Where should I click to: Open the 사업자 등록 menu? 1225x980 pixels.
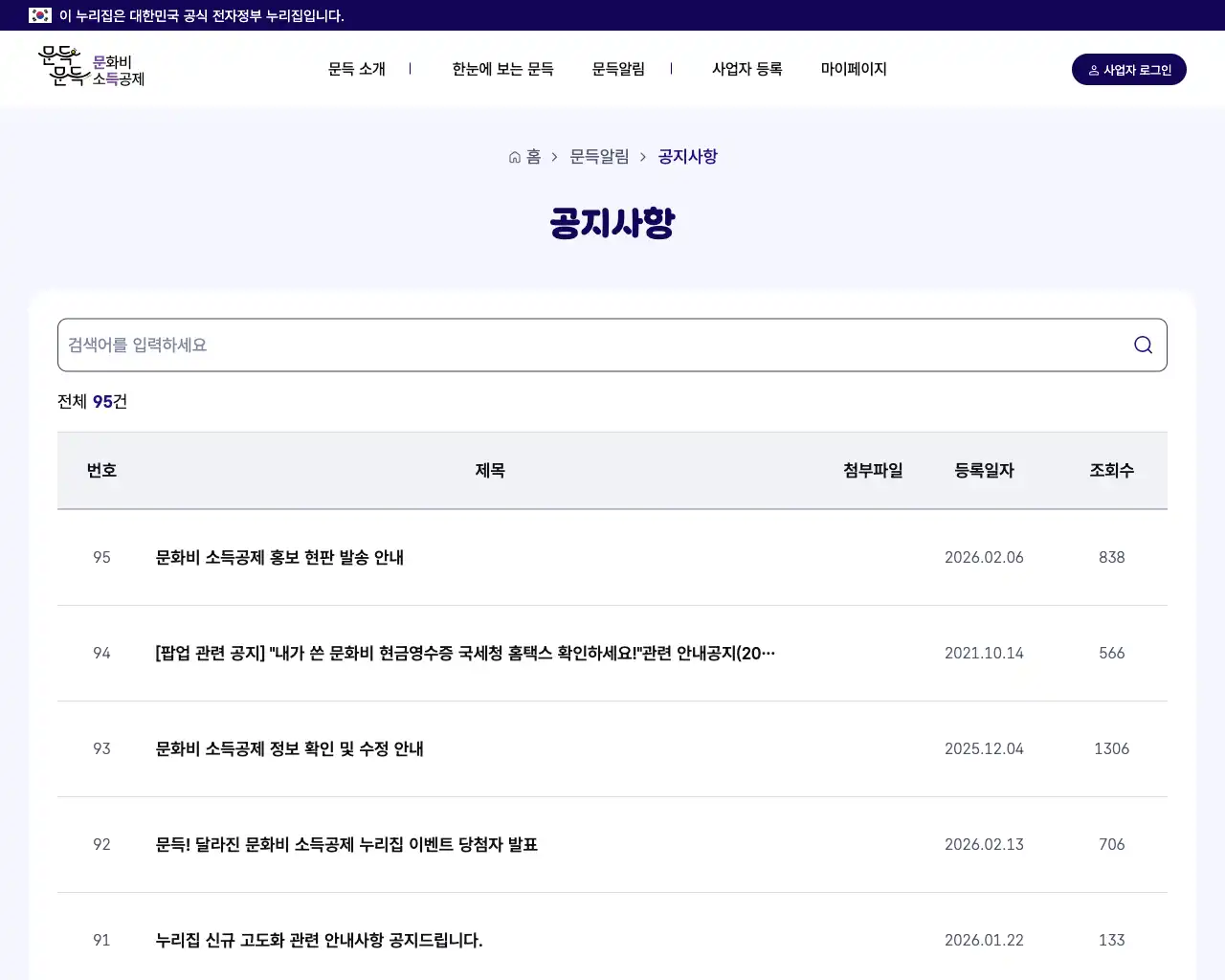coord(747,69)
